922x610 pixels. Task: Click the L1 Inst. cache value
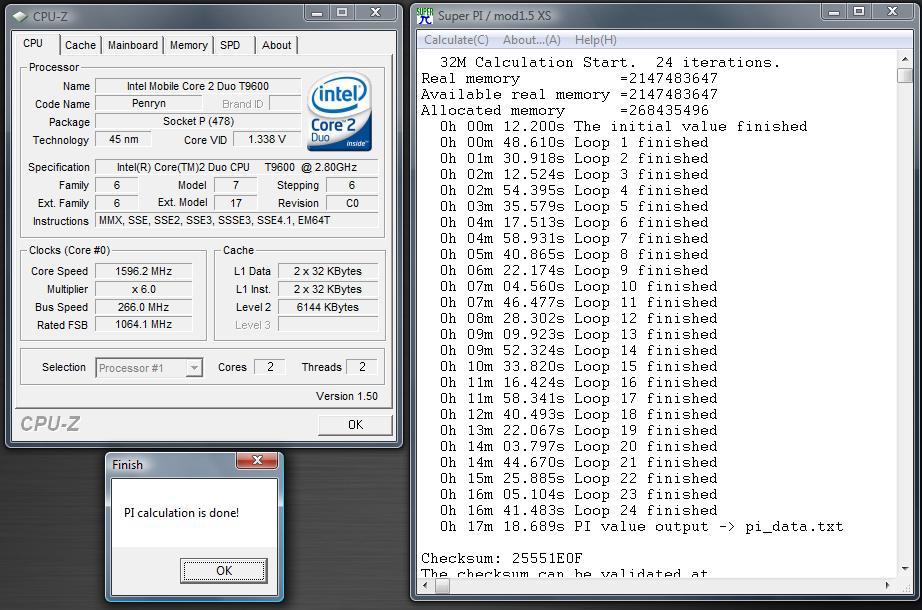pos(328,289)
